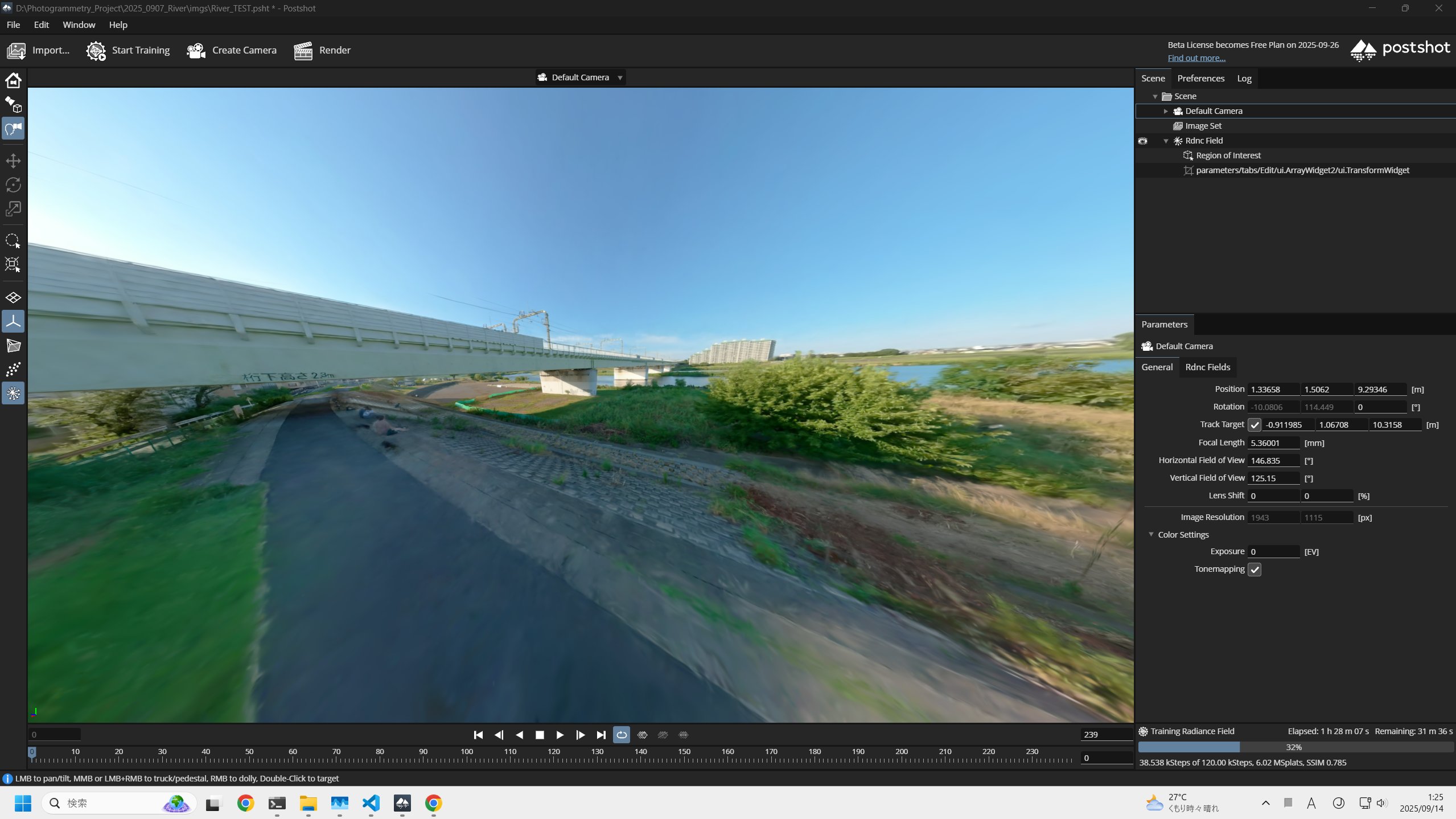Click the training progress bar
Viewport: 1456px width, 819px height.
point(1295,747)
